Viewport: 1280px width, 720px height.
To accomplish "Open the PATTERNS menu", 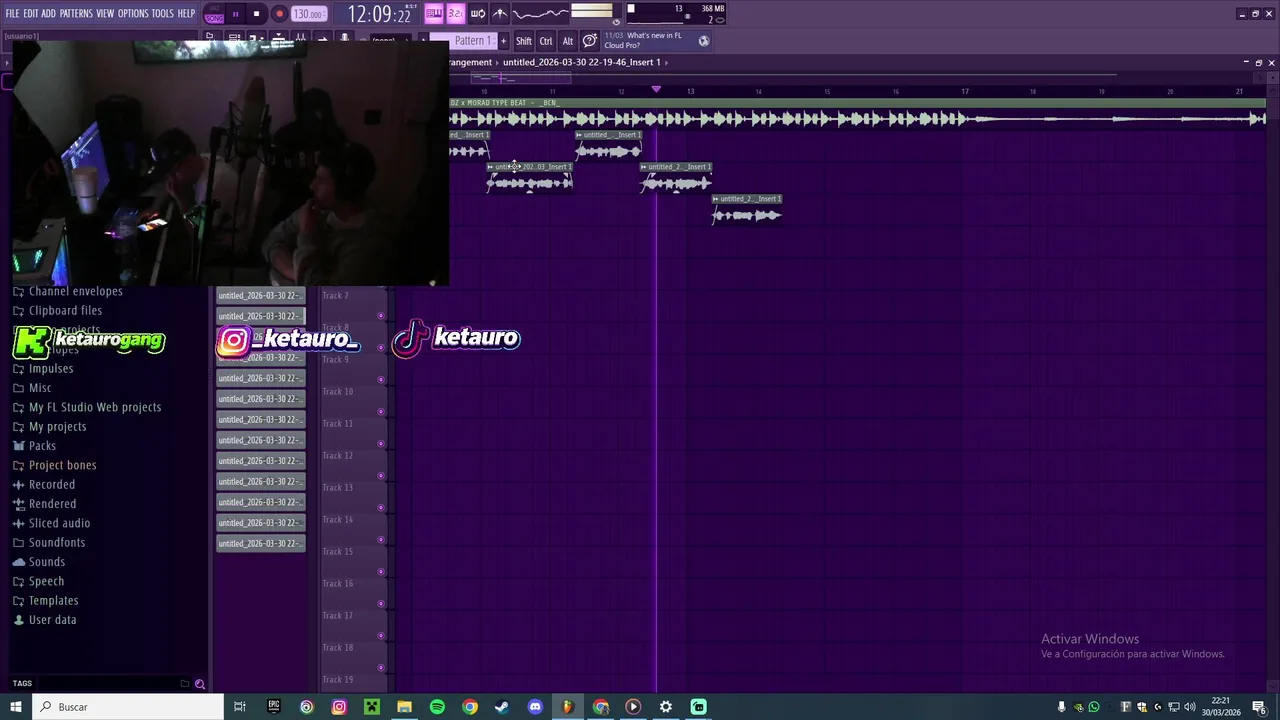I will [76, 13].
